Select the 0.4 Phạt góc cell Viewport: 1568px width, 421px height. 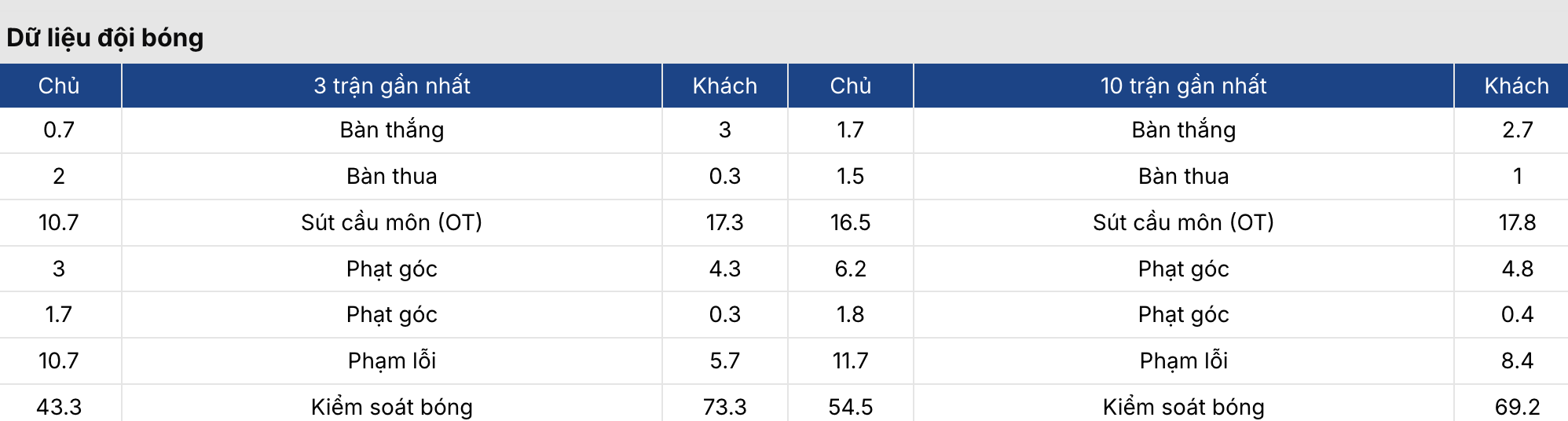1517,314
